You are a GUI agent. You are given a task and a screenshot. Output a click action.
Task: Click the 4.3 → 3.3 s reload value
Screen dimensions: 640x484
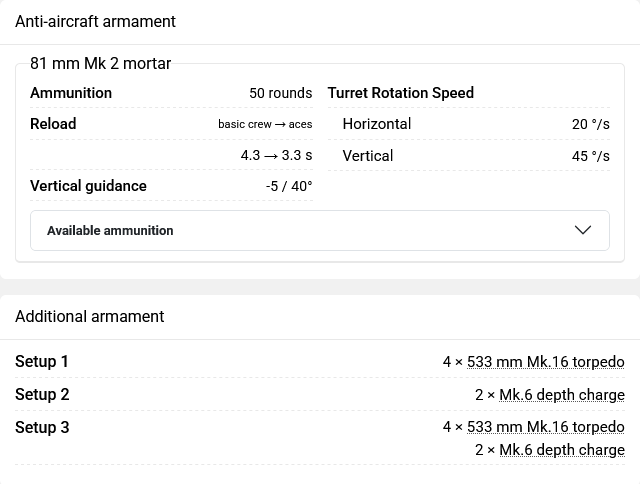coord(276,155)
